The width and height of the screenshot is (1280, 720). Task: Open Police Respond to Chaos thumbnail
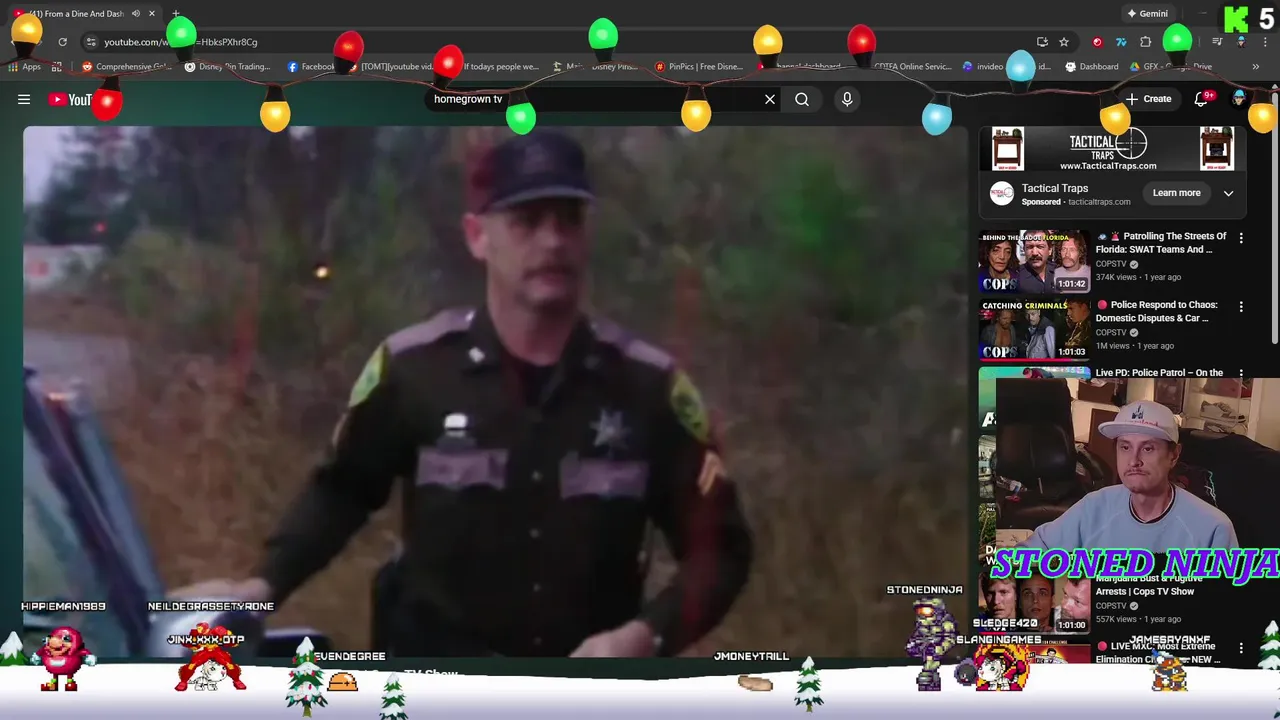click(x=1033, y=329)
